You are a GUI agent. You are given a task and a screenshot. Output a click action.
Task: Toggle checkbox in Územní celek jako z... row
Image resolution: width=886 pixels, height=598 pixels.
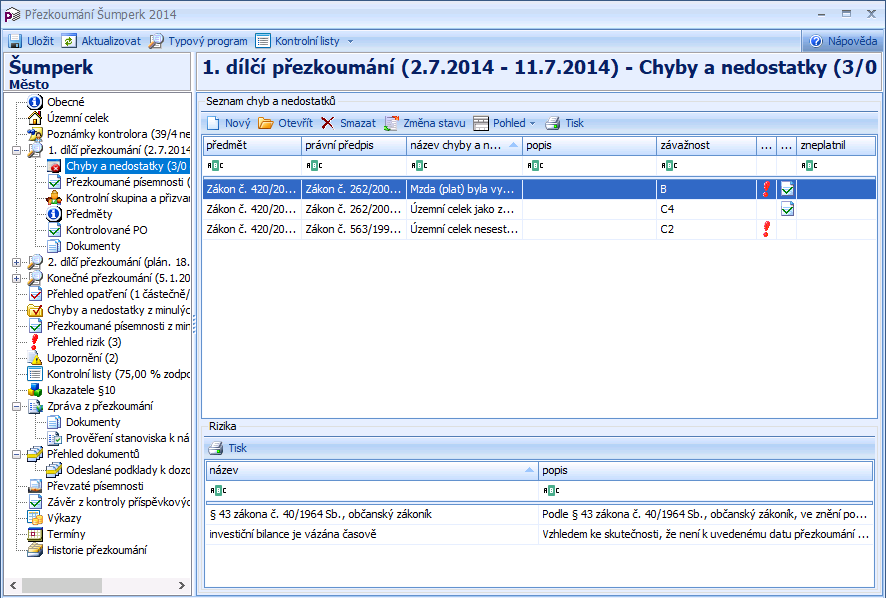pyautogui.click(x=787, y=209)
